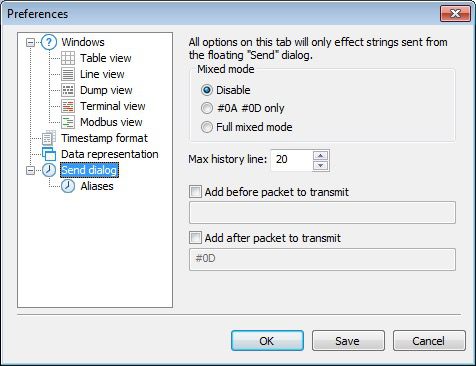Click the Data representation icon
The image size is (476, 366).
[49, 154]
